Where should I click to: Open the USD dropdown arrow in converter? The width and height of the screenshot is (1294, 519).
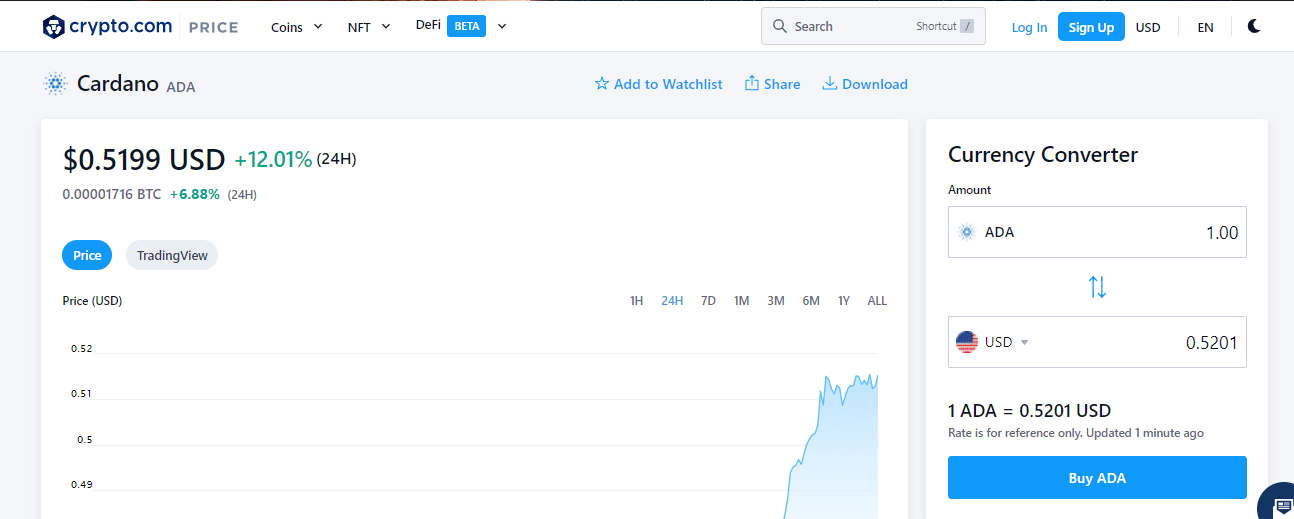1024,342
